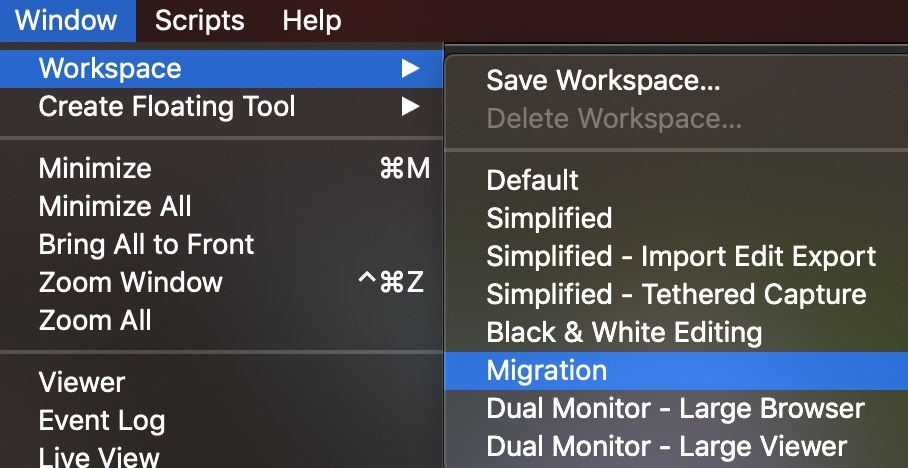Screen dimensions: 908x468
Task: Choose the Migration workspace
Action: (547, 370)
